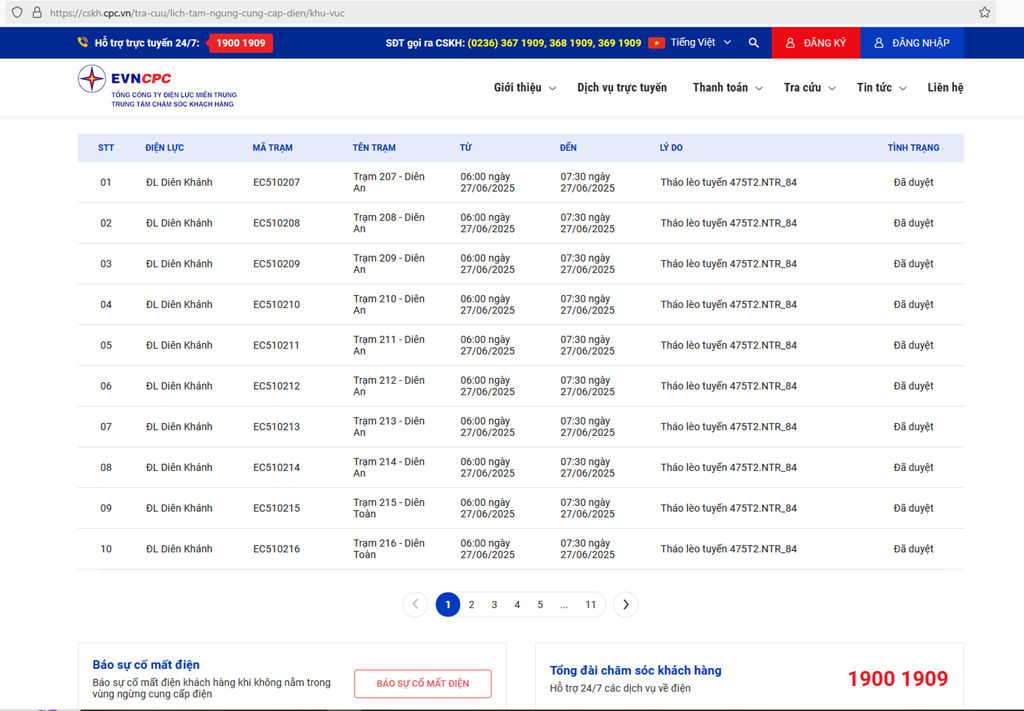Go to next page with right arrow
The height and width of the screenshot is (711, 1024).
point(626,605)
